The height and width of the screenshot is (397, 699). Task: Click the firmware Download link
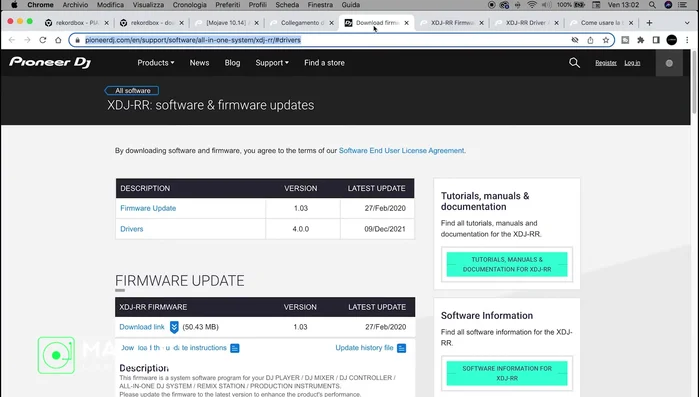pyautogui.click(x=142, y=327)
